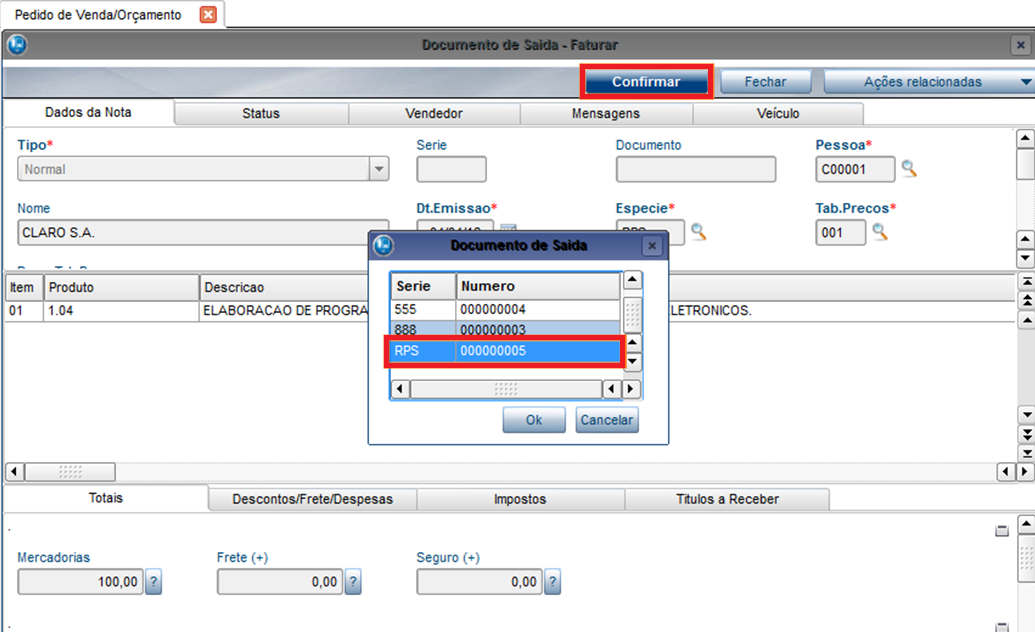Open lookup magnifier next to Tab.Precos field

pyautogui.click(x=879, y=231)
